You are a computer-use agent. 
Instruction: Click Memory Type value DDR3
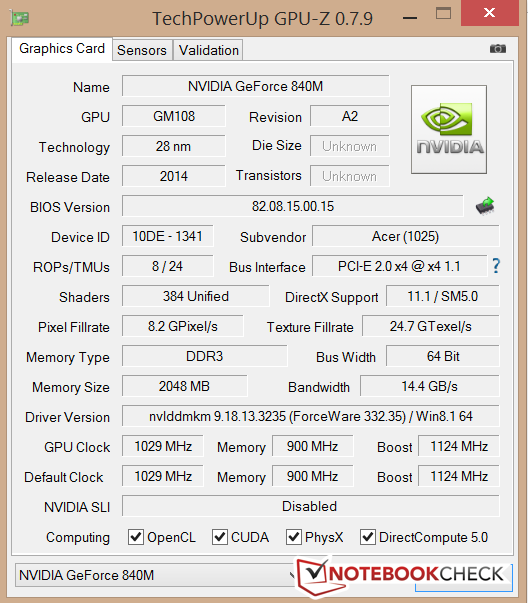205,356
